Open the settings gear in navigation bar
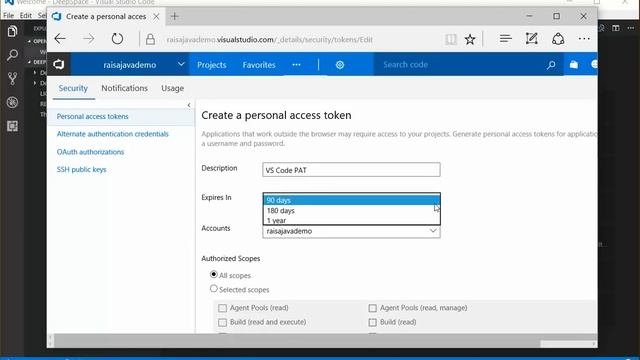Image resolution: width=640 pixels, height=360 pixels. click(340, 64)
